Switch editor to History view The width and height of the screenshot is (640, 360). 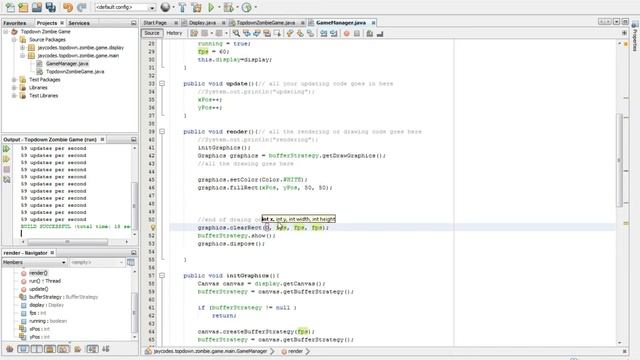174,33
